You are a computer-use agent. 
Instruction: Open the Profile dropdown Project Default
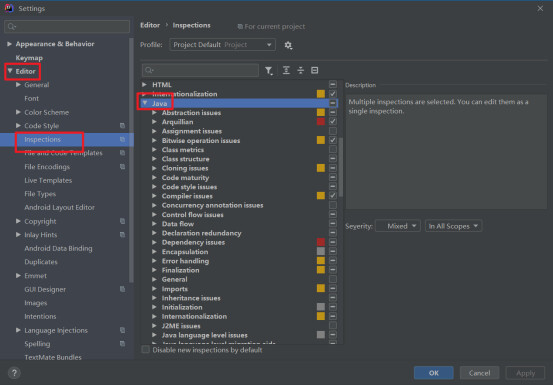[223, 45]
